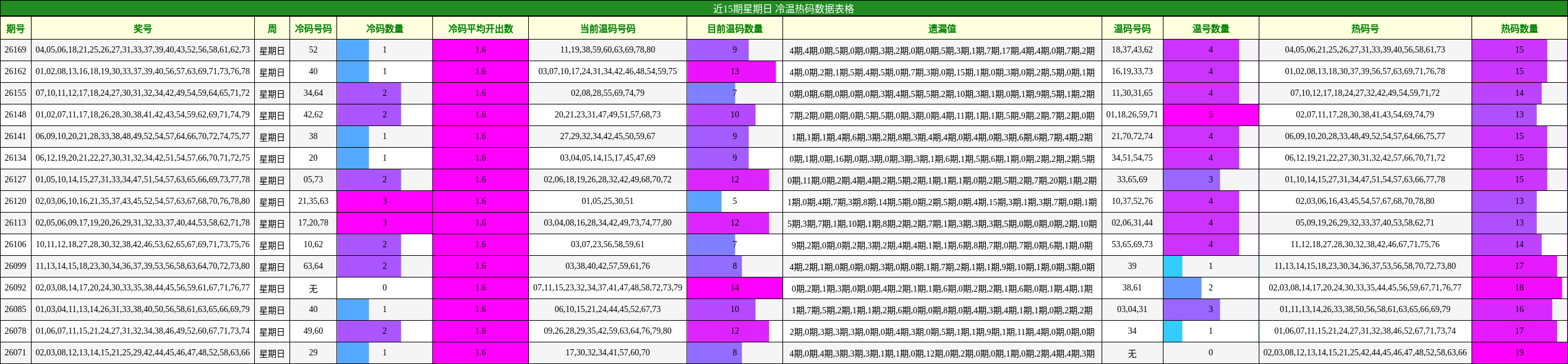Click issue number 26099

tap(15, 266)
